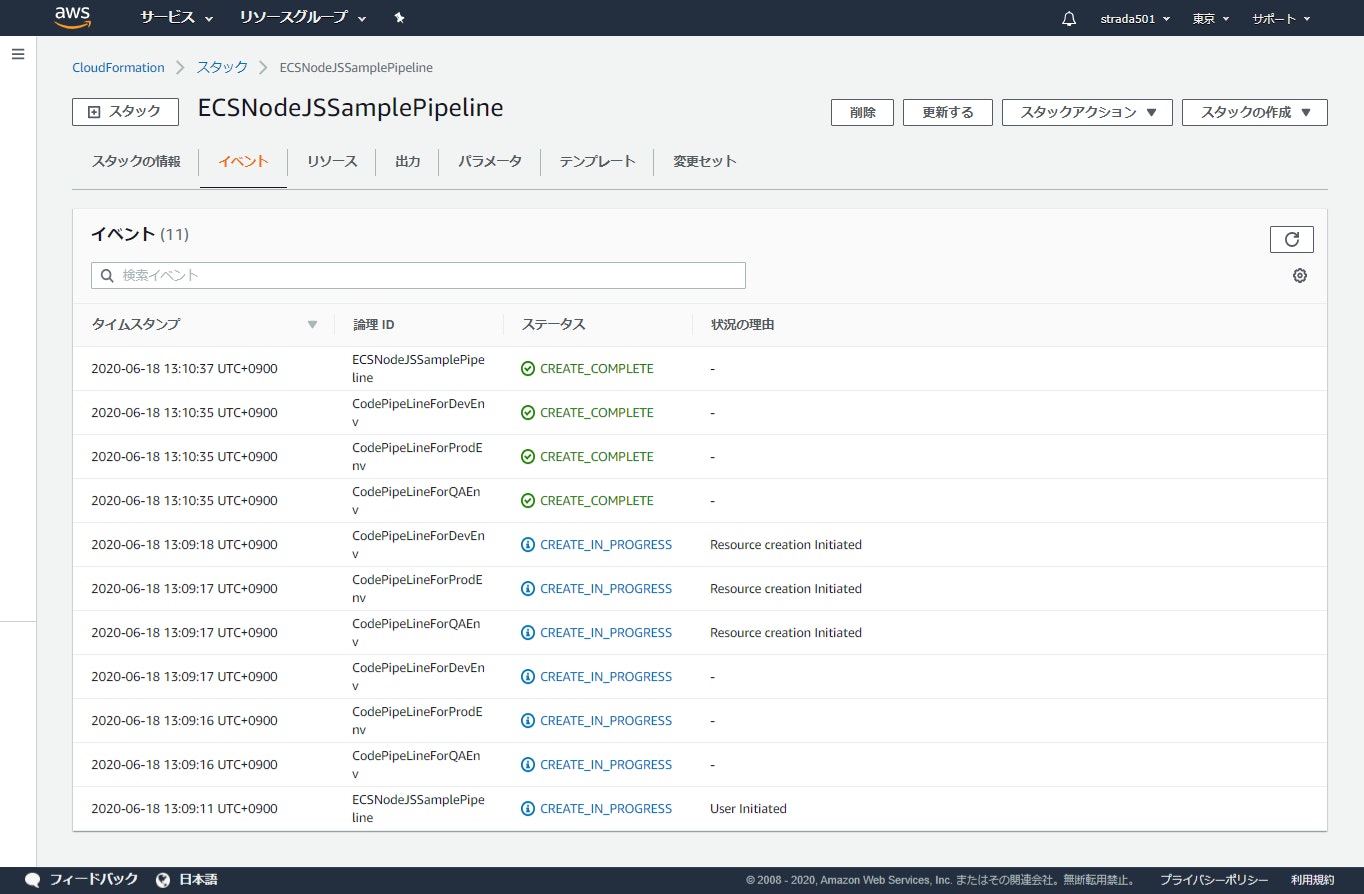Refresh the events list
Screen dimensions: 1364x894
click(x=1291, y=239)
